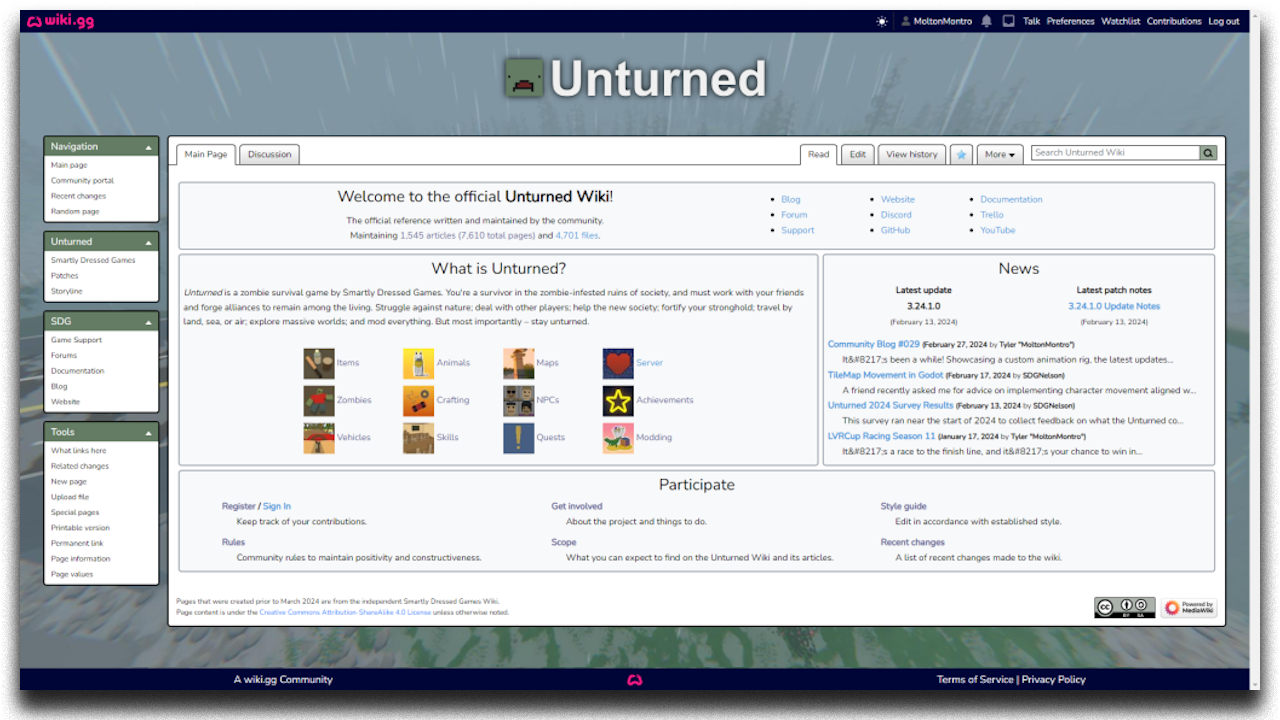Toggle the light/dark theme sun icon
Image resolution: width=1280 pixels, height=720 pixels.
click(882, 21)
